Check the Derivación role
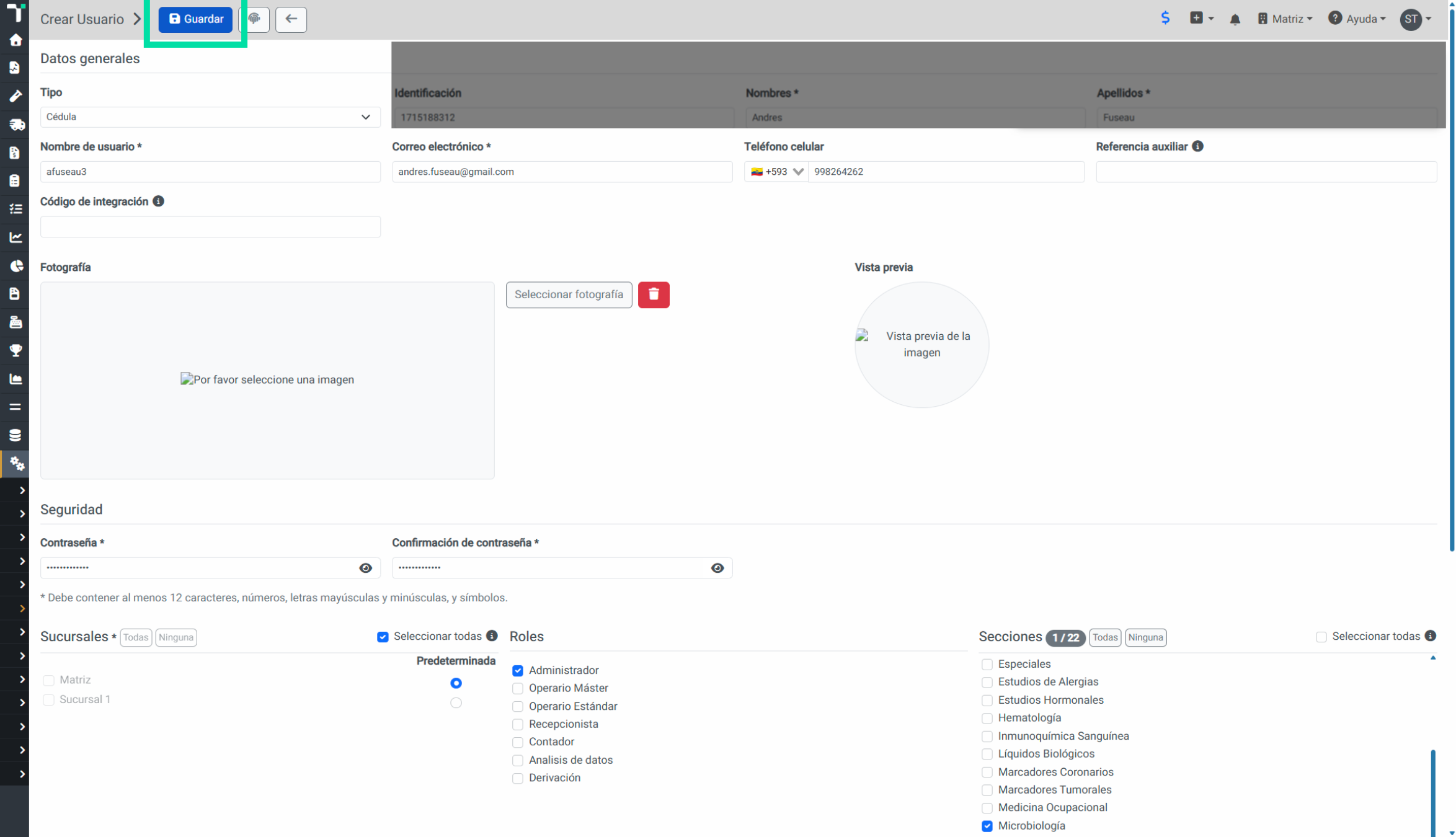The width and height of the screenshot is (1456, 837). (x=518, y=778)
